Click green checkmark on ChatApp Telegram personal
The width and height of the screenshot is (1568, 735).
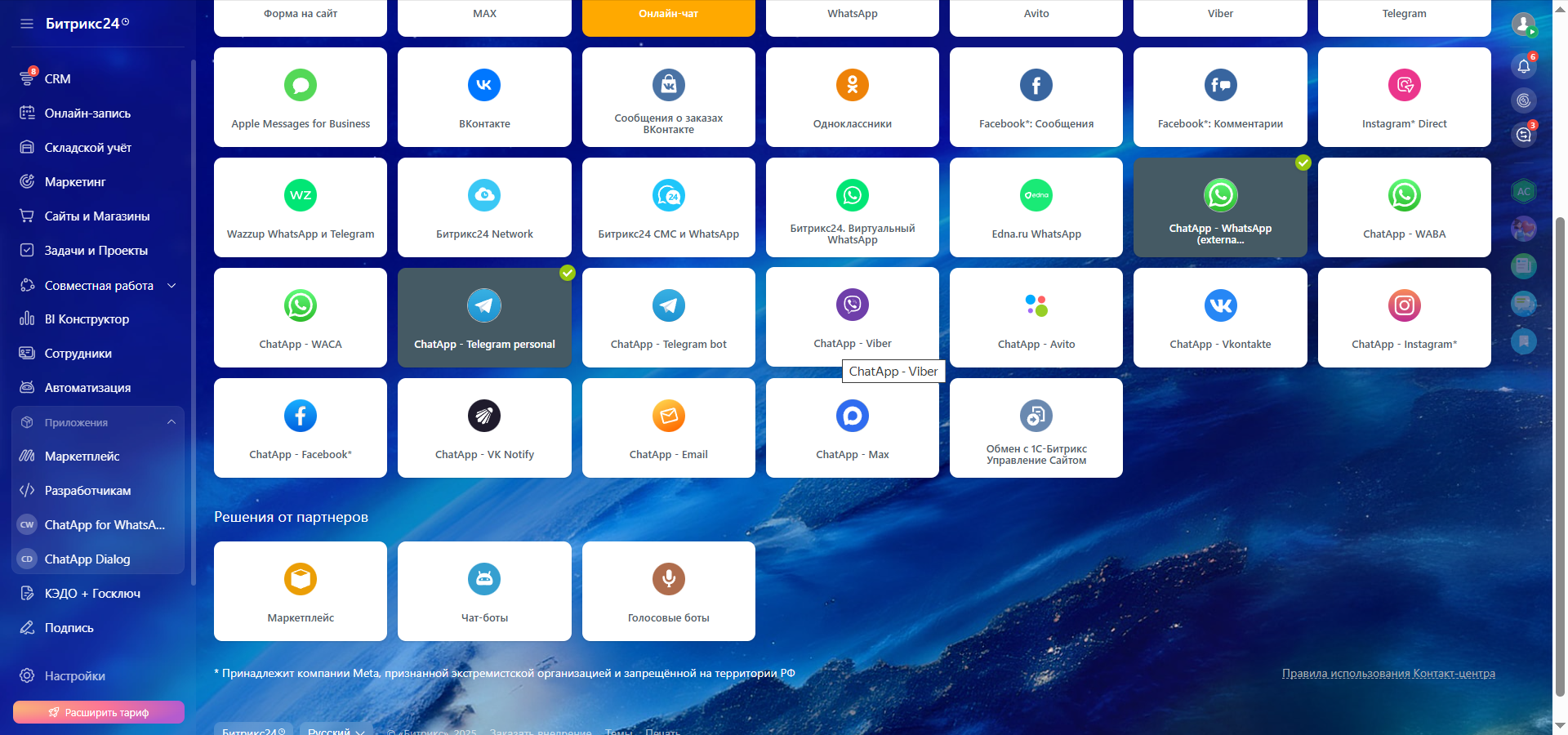[x=568, y=273]
